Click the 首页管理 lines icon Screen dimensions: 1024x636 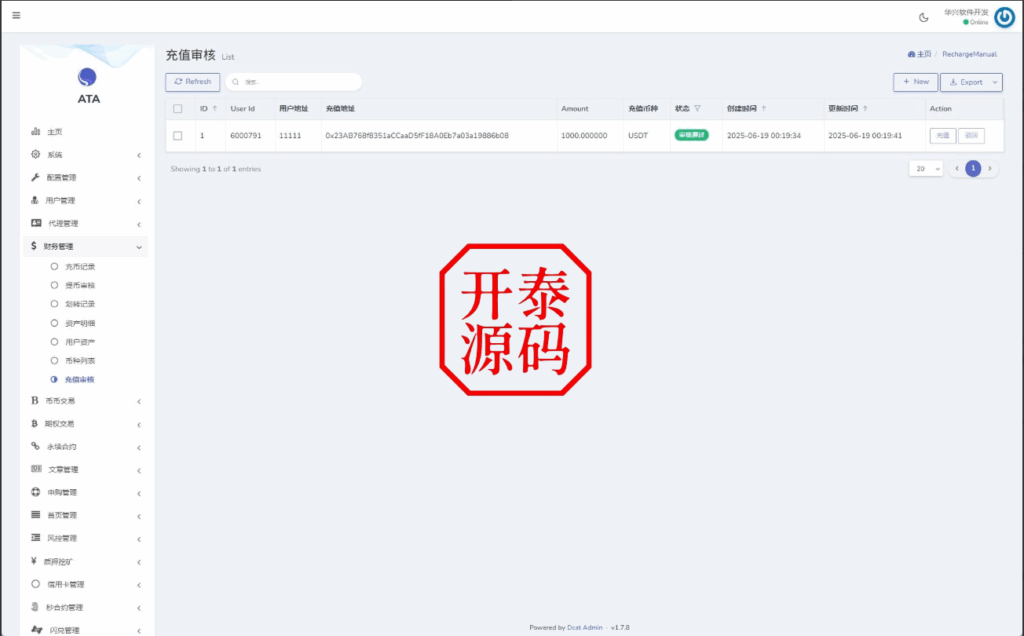click(35, 515)
